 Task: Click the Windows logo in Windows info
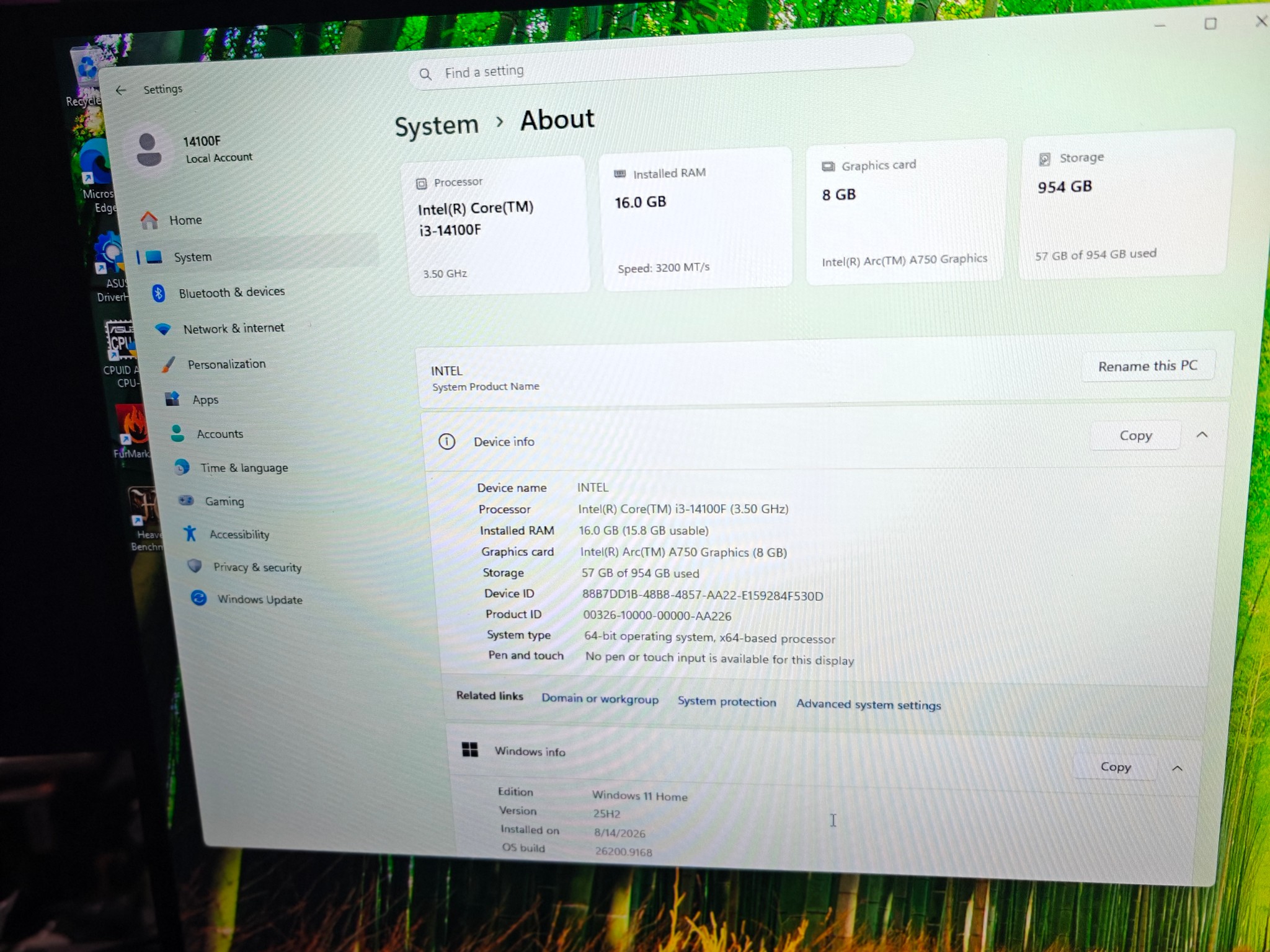[x=470, y=750]
